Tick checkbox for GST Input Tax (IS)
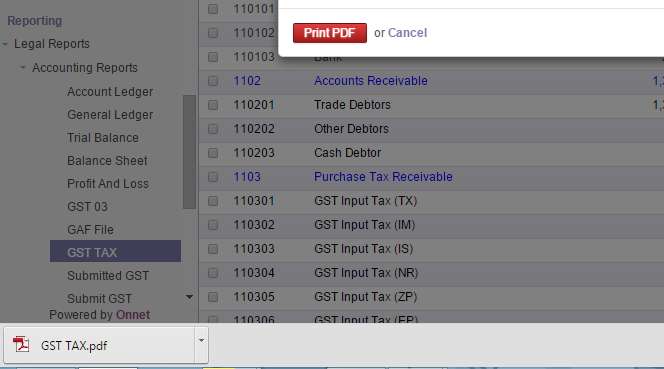Viewport: 664px width, 369px height. [213, 249]
